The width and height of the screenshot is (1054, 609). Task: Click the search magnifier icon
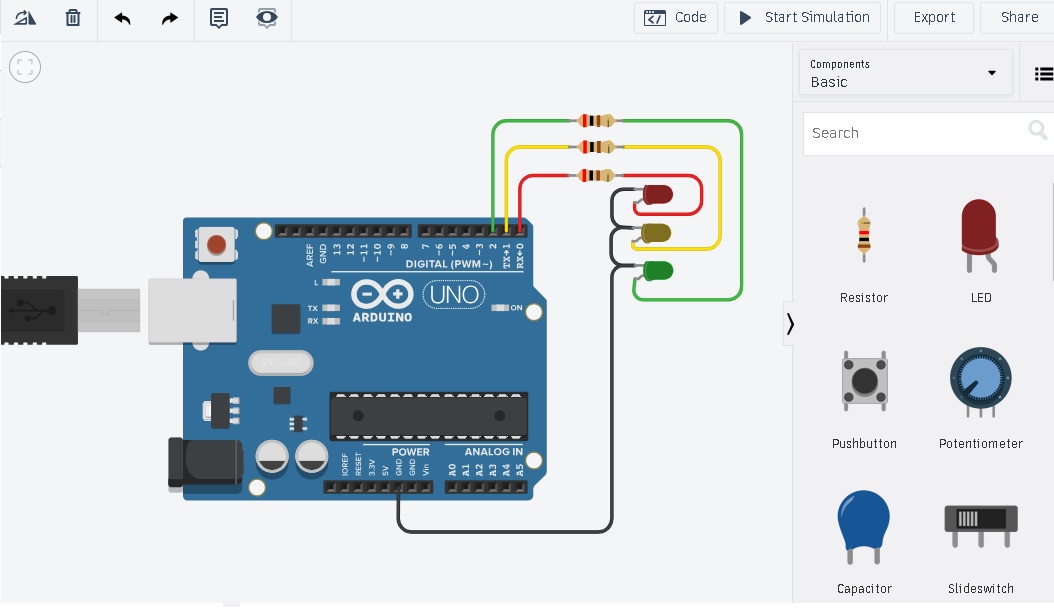pos(1037,129)
